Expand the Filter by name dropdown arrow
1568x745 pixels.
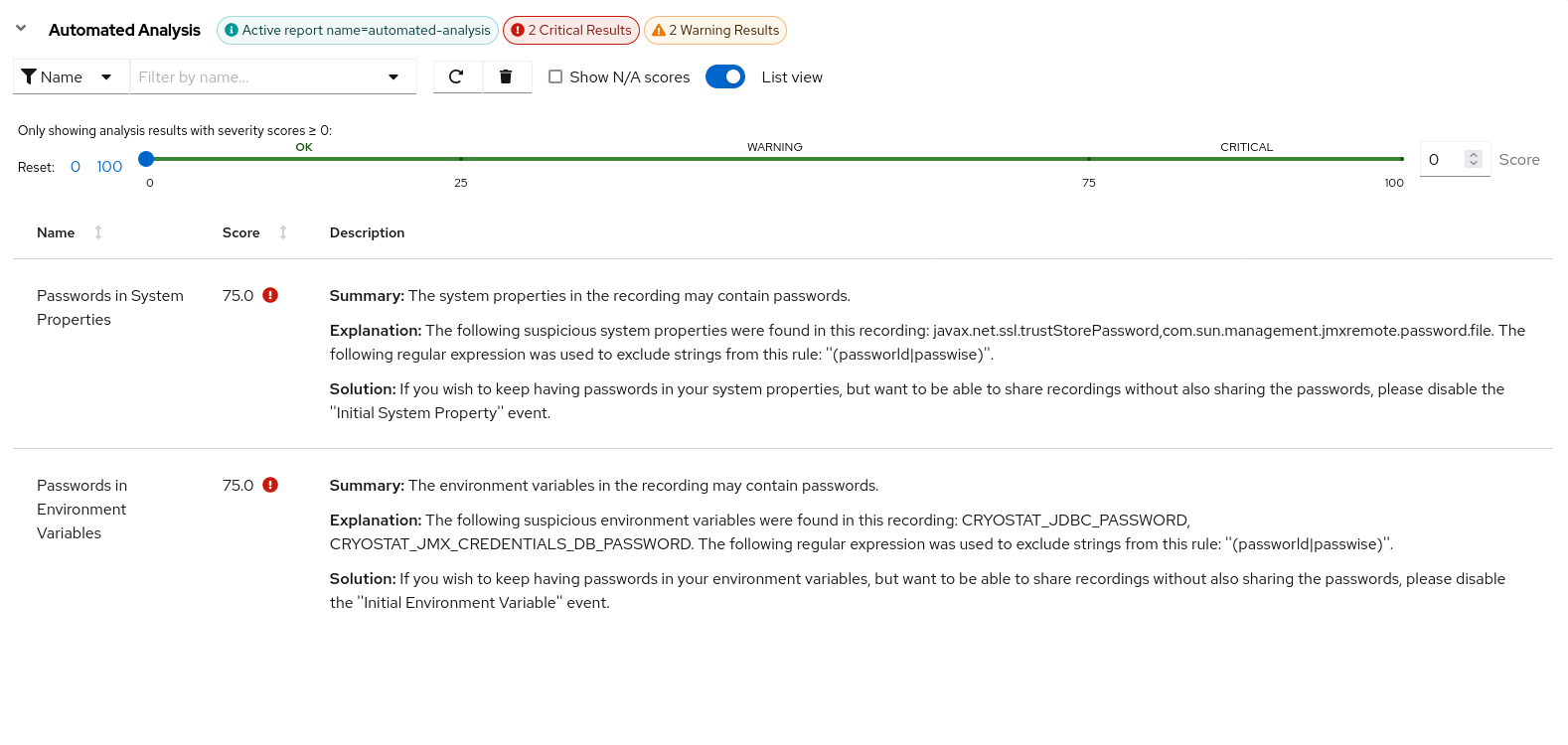click(393, 76)
